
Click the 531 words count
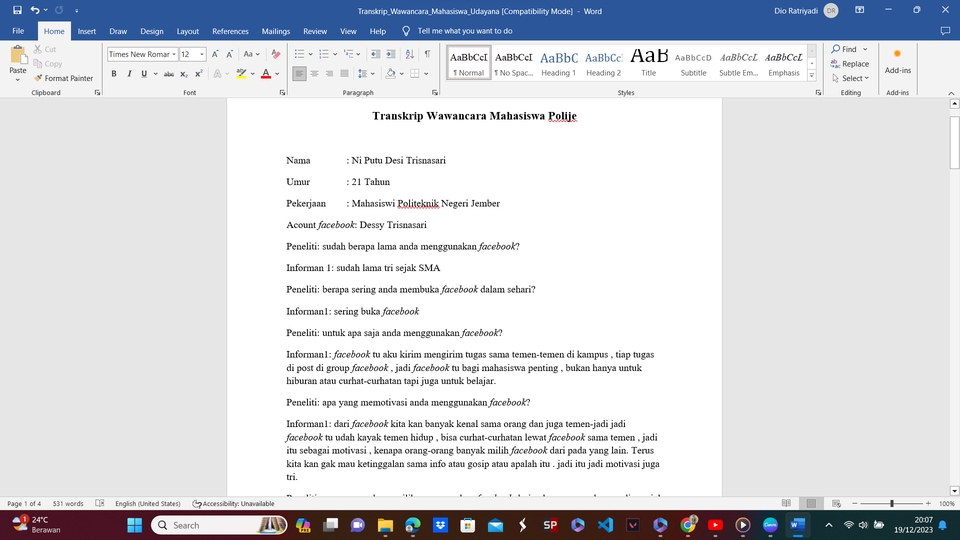tap(68, 503)
